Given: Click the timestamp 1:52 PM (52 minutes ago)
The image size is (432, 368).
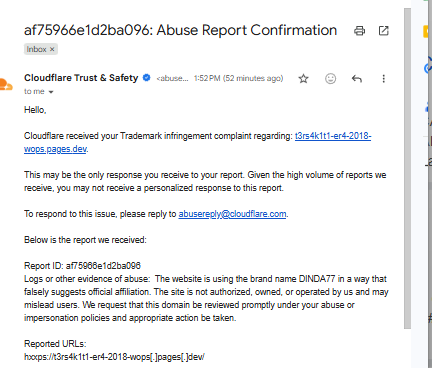Looking at the screenshot, I should coord(239,78).
